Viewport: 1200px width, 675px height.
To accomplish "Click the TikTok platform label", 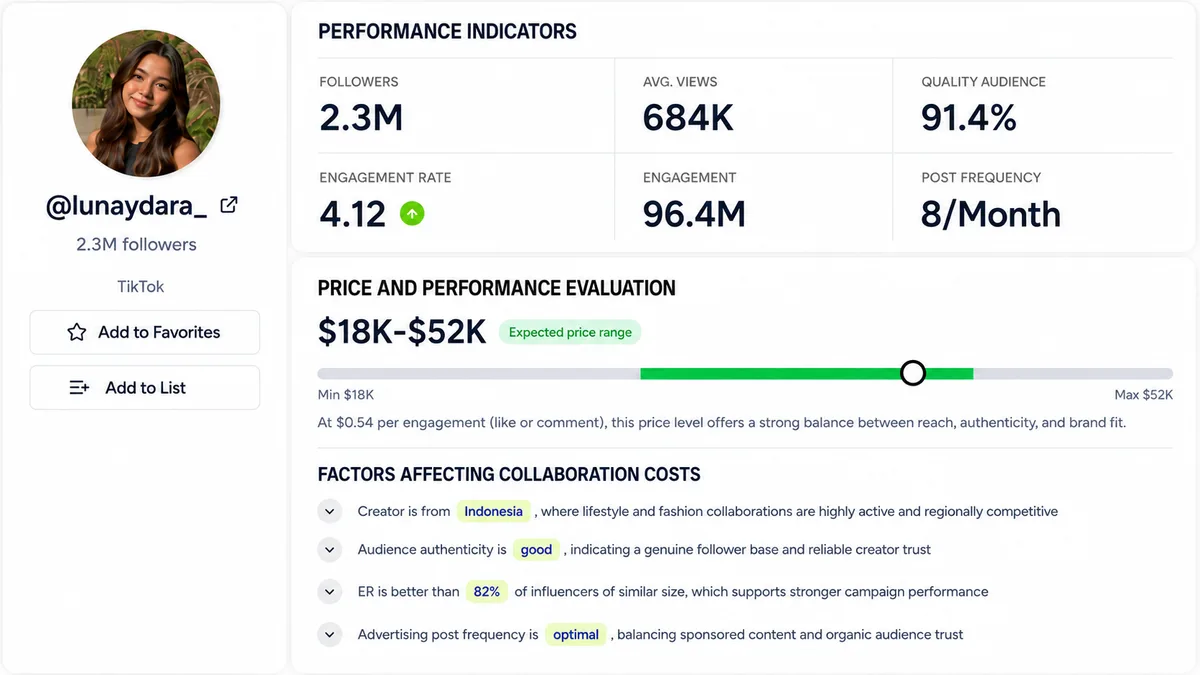I will coord(141,286).
